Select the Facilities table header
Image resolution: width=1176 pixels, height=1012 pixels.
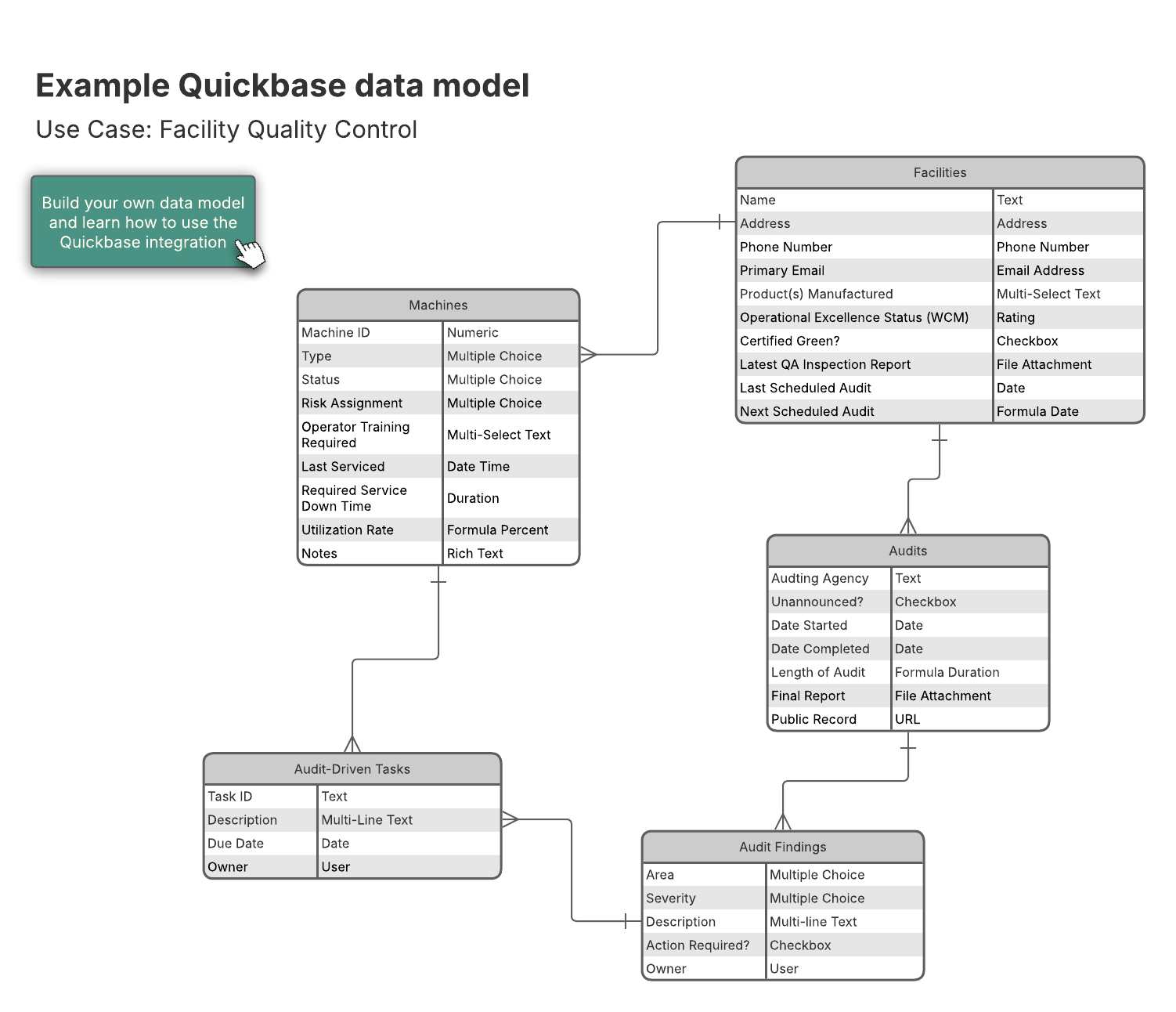coord(940,172)
